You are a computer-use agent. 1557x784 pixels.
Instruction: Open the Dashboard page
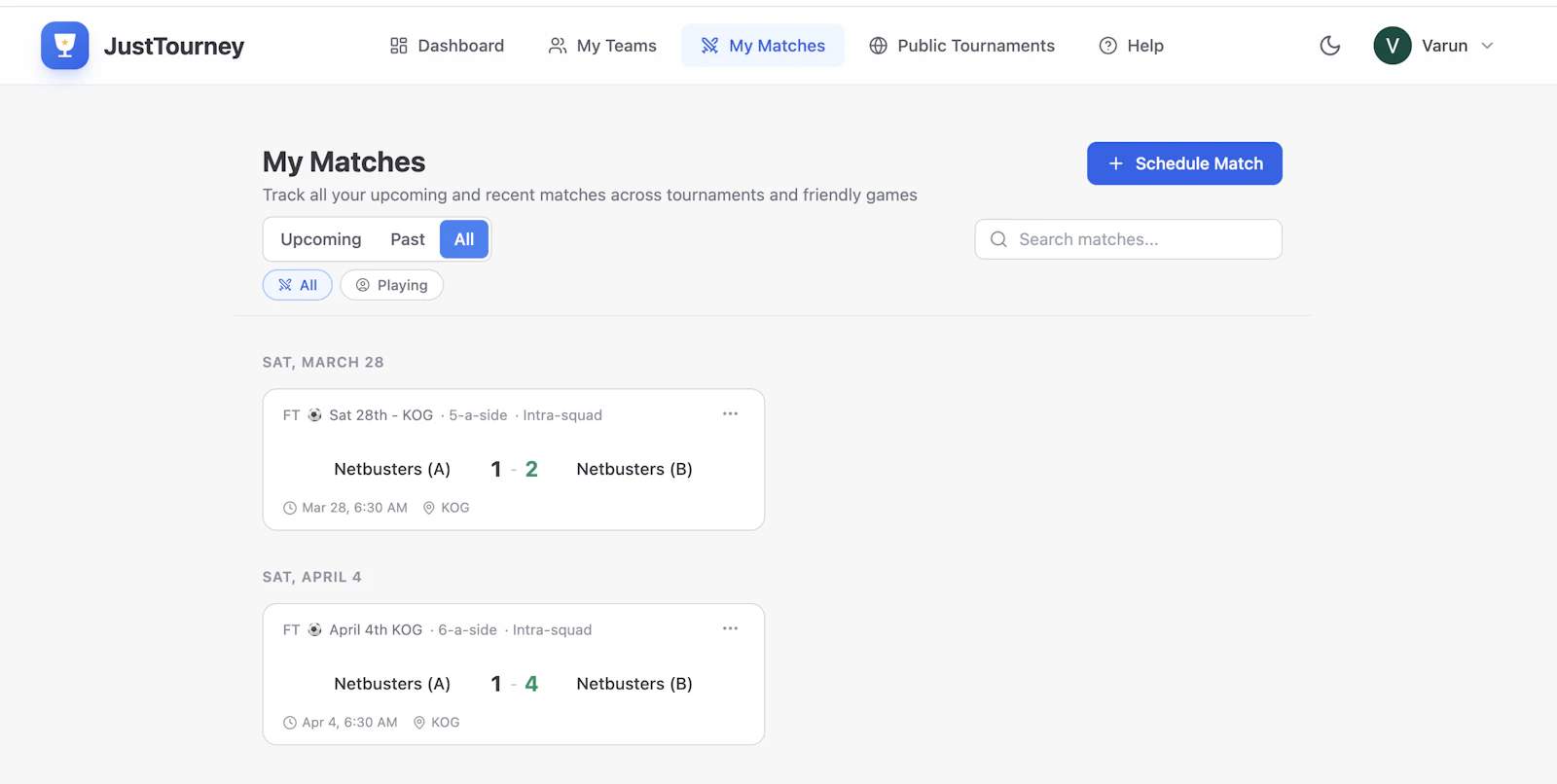[447, 46]
